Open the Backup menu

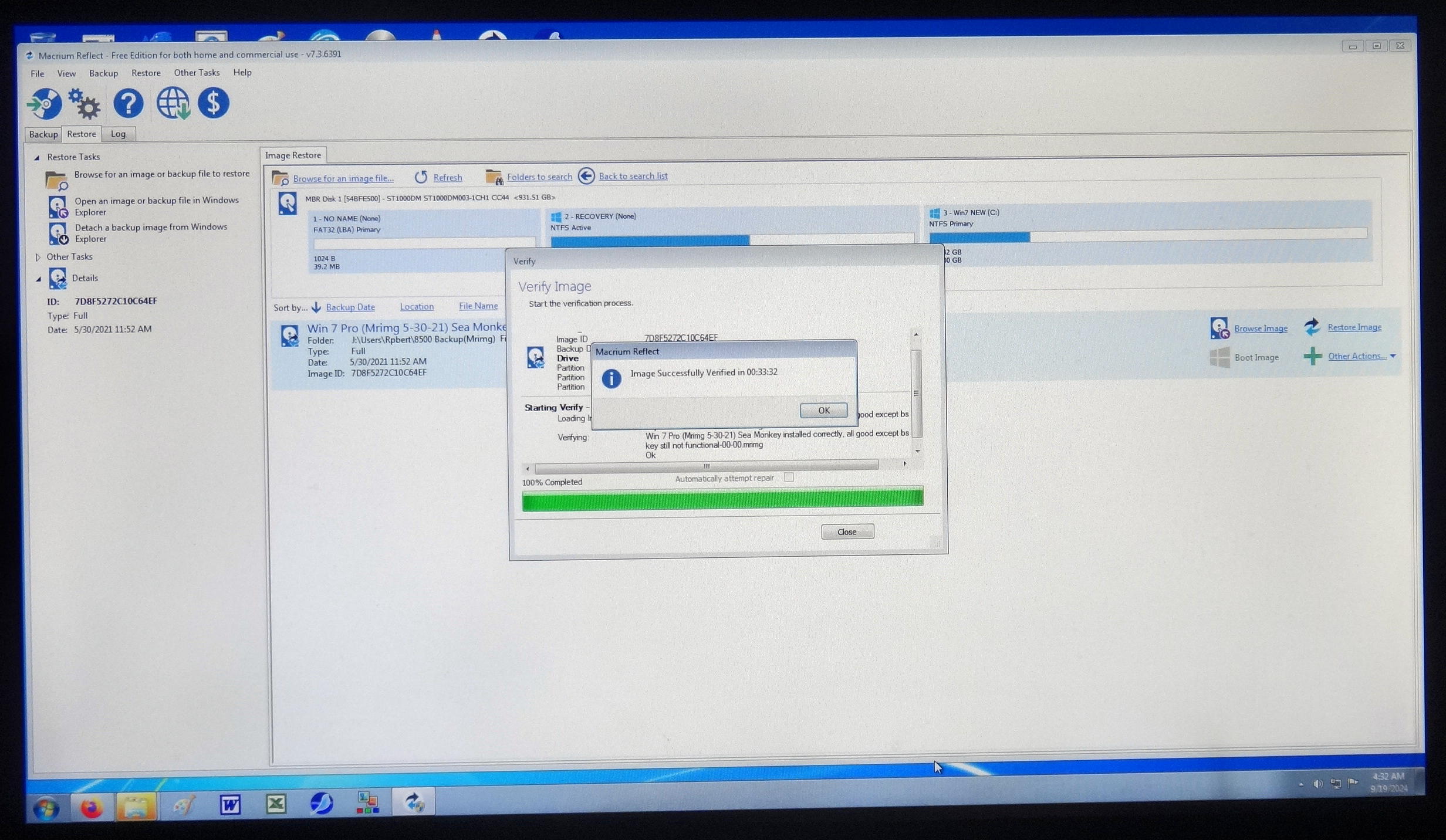[x=103, y=73]
